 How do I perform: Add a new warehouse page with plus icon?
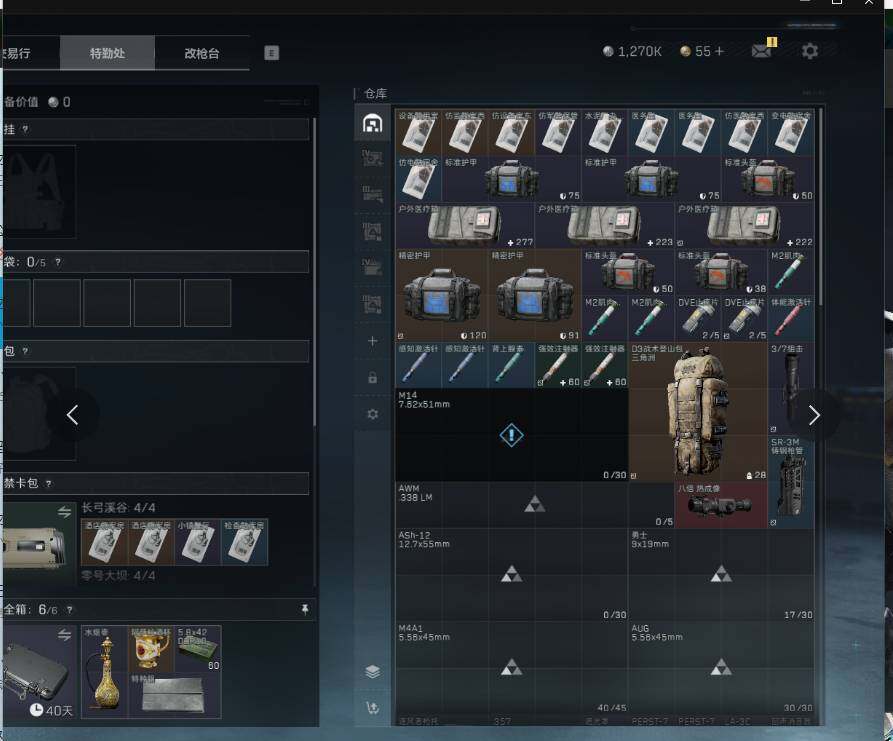point(372,341)
